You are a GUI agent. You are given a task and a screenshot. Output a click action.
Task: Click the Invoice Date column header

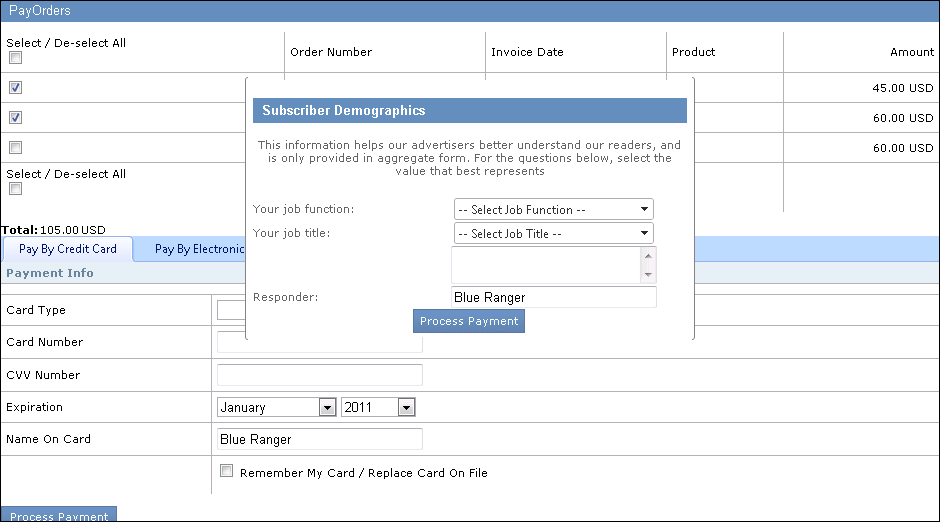point(527,52)
